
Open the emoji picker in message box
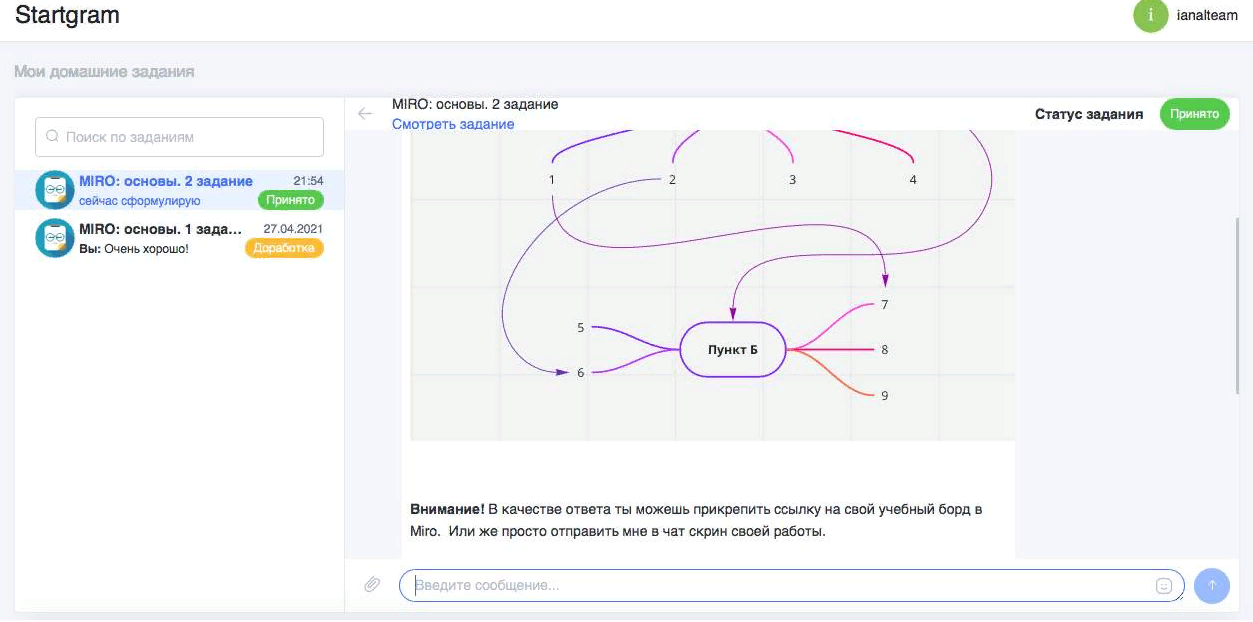click(x=1163, y=586)
